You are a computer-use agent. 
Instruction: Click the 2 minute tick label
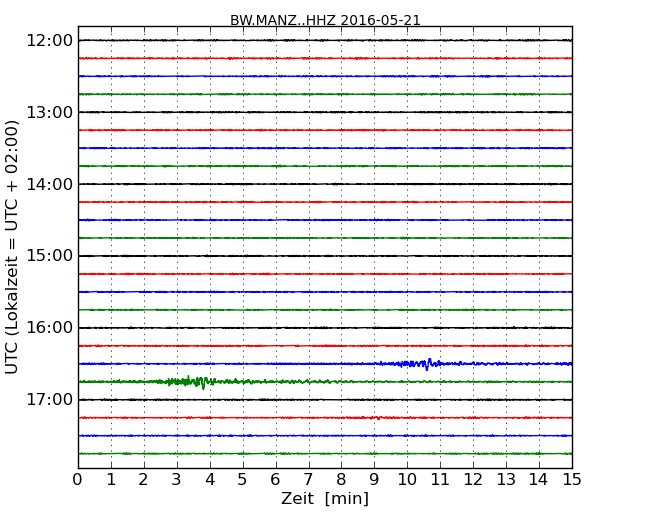144,480
